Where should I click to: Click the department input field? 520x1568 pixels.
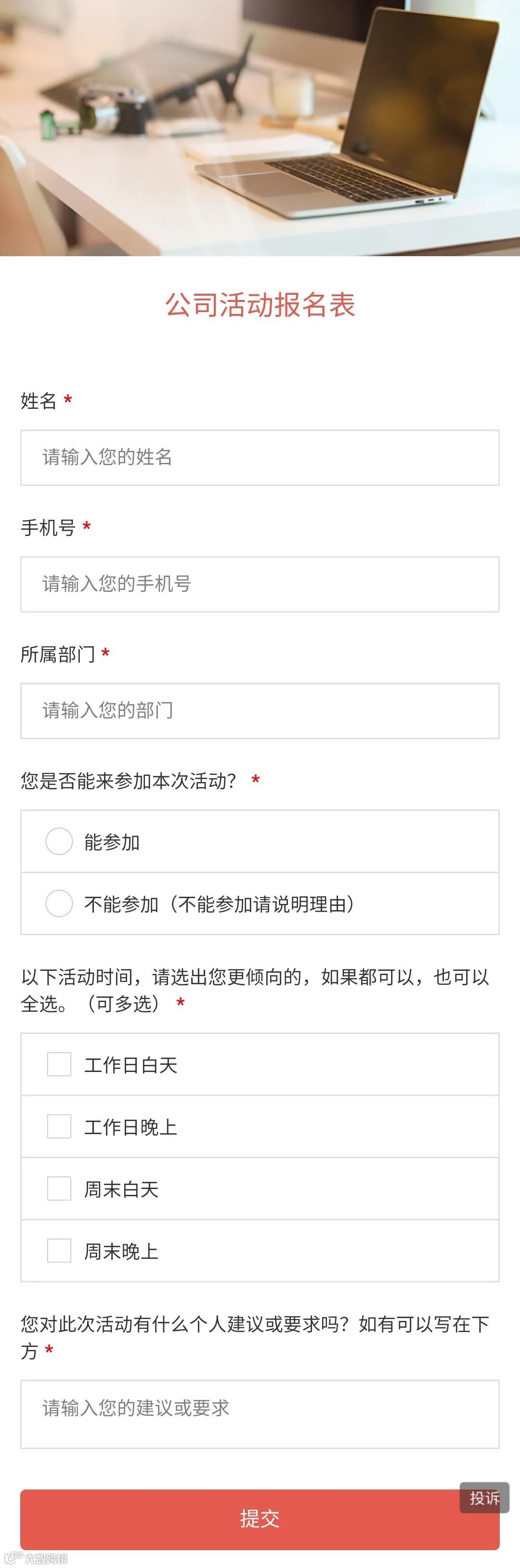(260, 710)
